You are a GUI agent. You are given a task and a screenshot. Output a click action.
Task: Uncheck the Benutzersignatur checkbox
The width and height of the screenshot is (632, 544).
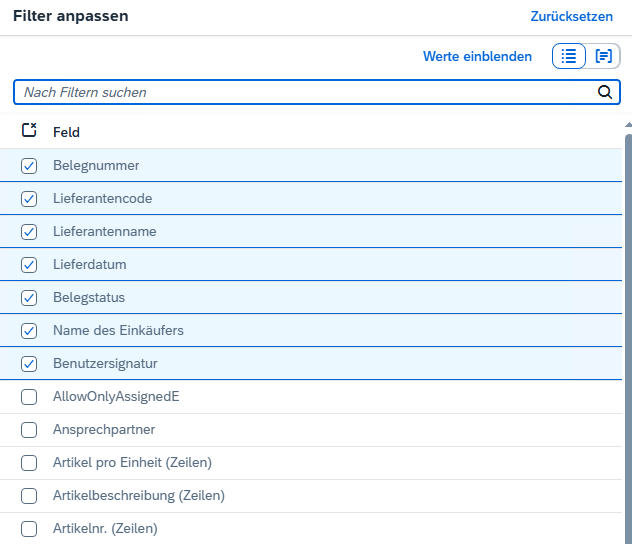[29, 364]
